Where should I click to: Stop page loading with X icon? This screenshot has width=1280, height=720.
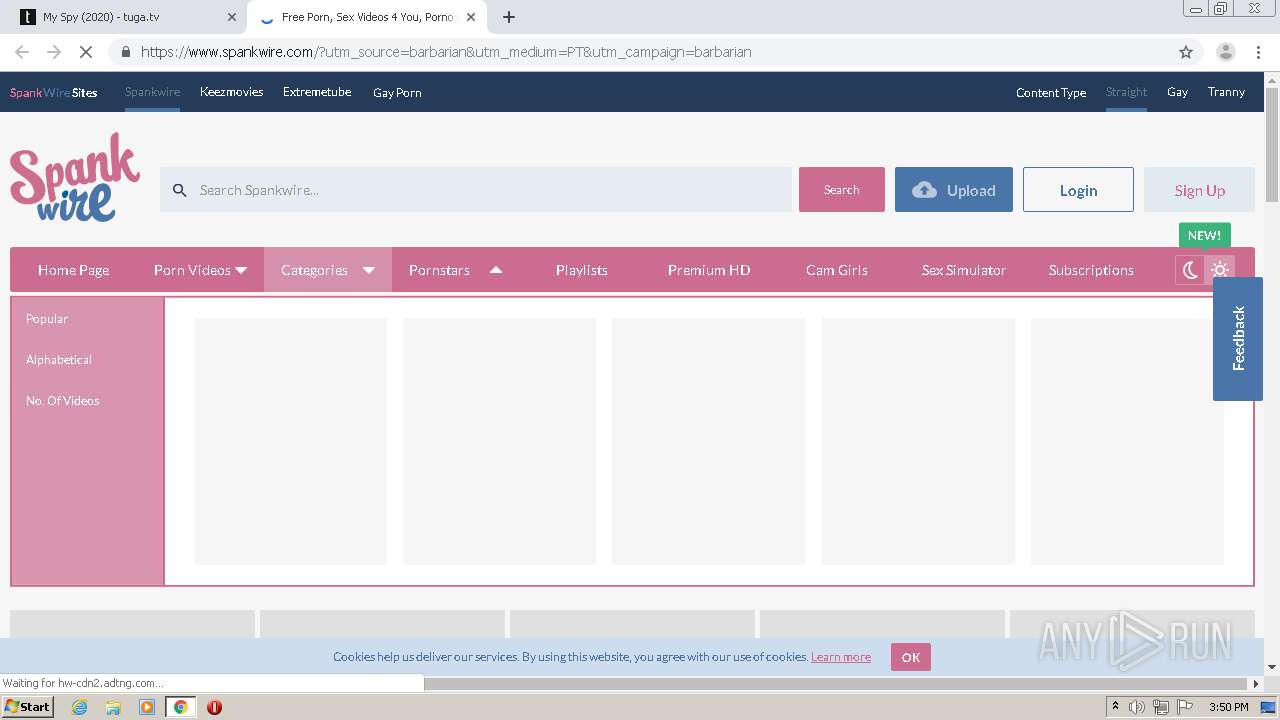click(86, 52)
